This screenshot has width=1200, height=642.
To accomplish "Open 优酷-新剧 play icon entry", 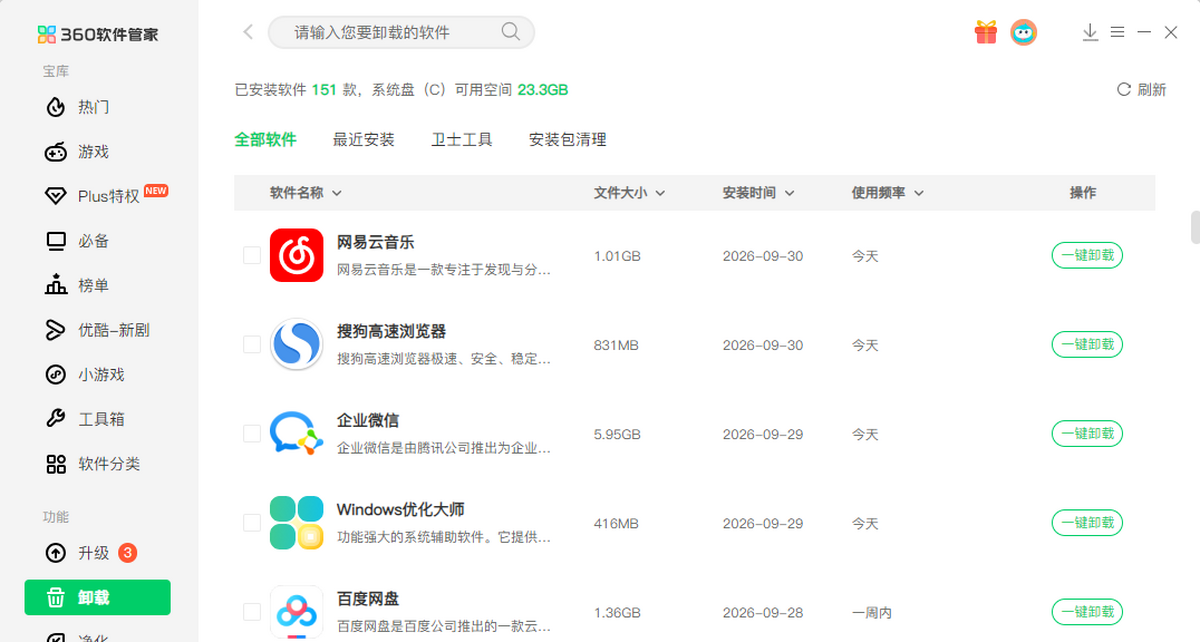I will coord(56,330).
